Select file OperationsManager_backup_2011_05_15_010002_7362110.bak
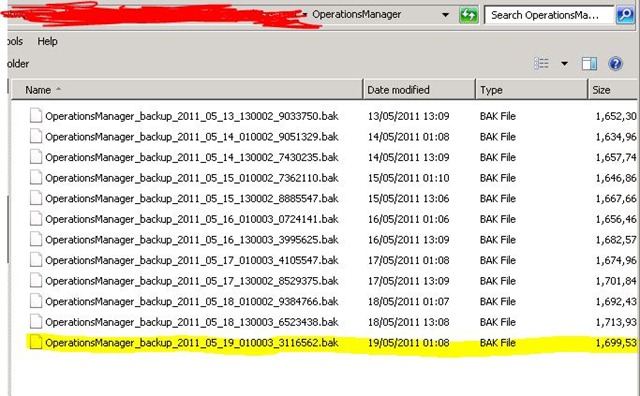This screenshot has width=640, height=396. click(191, 178)
